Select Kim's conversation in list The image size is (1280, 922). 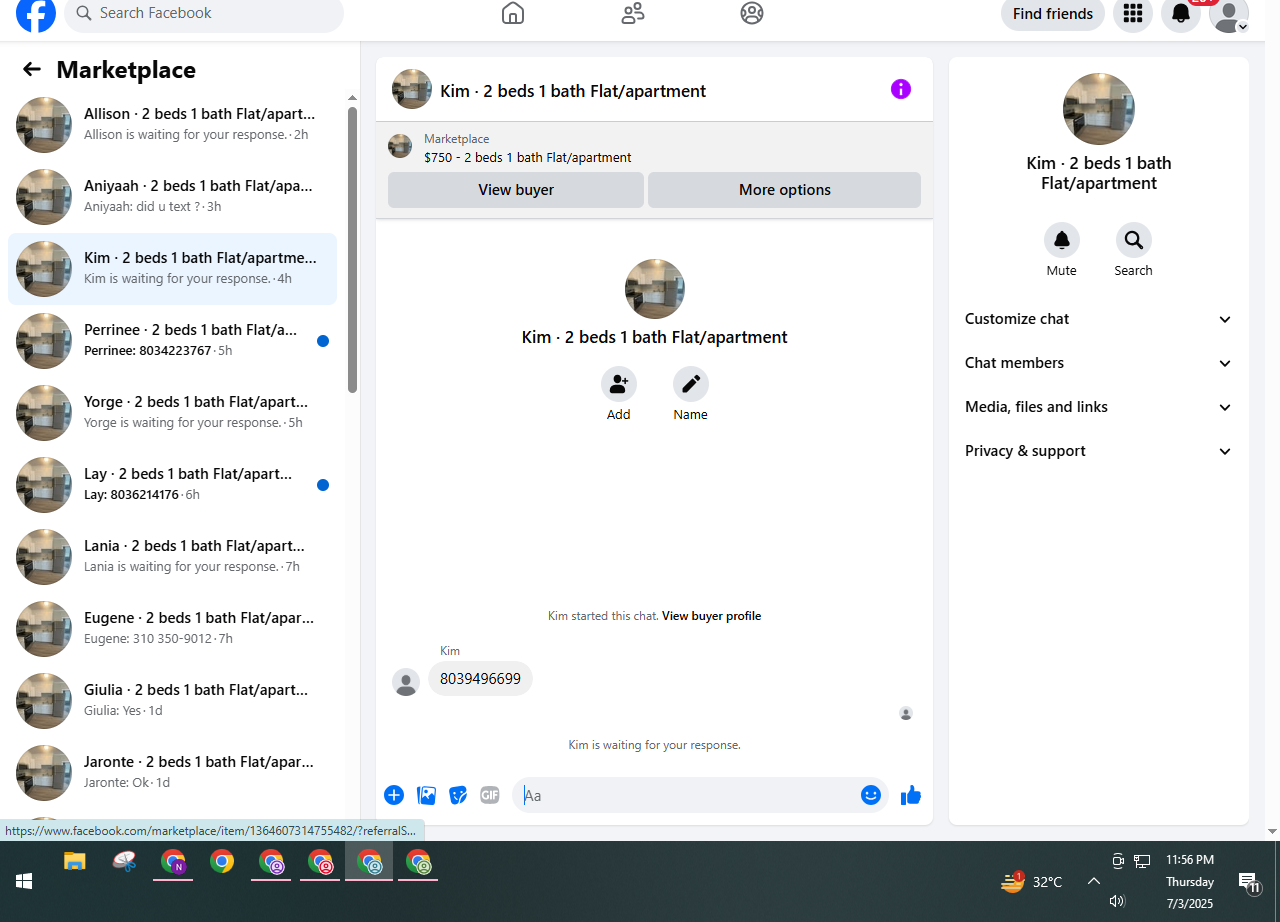coord(172,269)
